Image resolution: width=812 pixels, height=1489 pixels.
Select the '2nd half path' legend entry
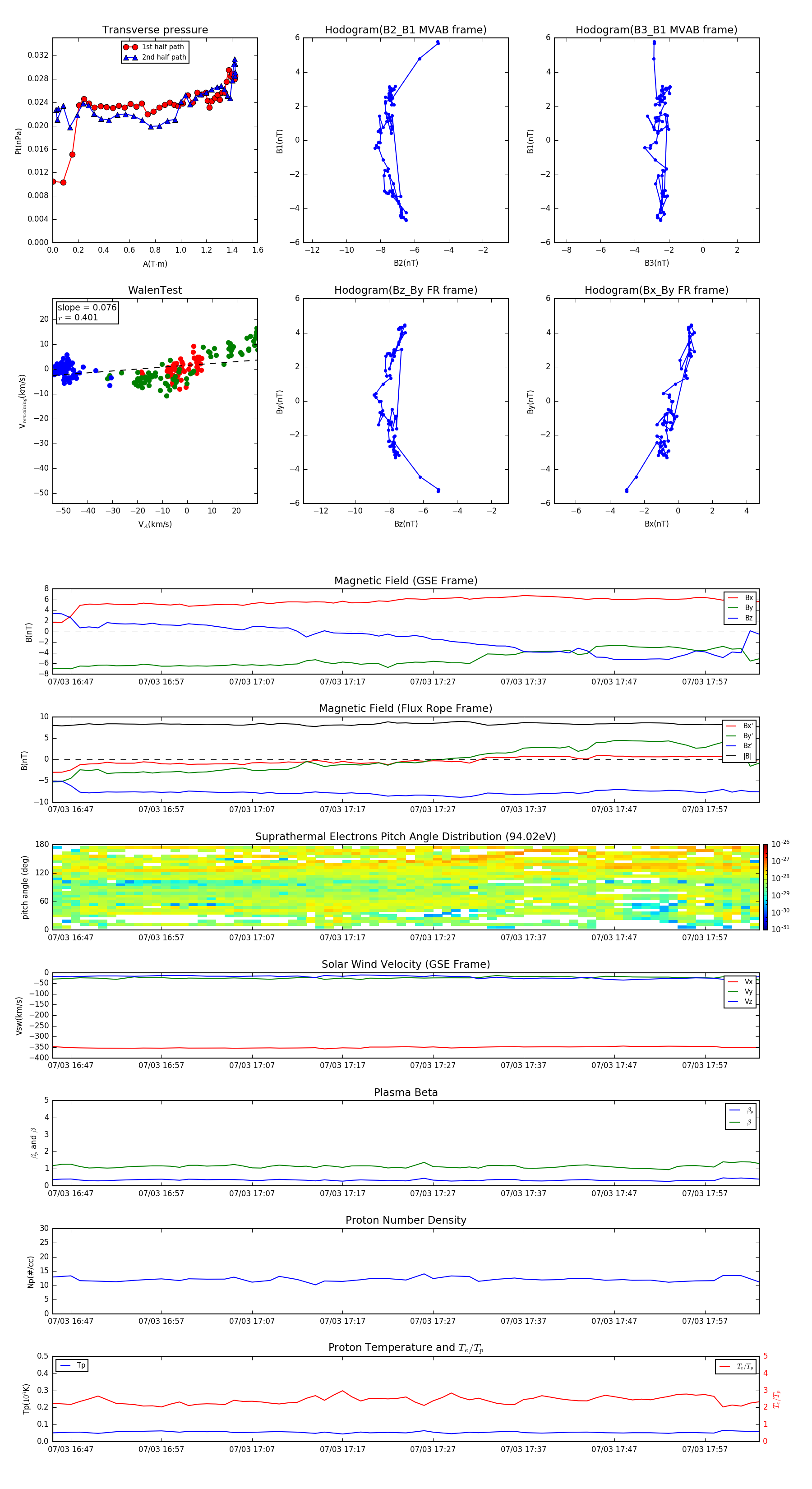pyautogui.click(x=155, y=57)
